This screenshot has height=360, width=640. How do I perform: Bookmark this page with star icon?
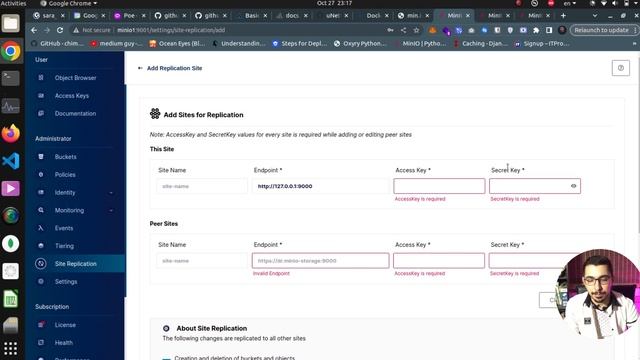416,30
